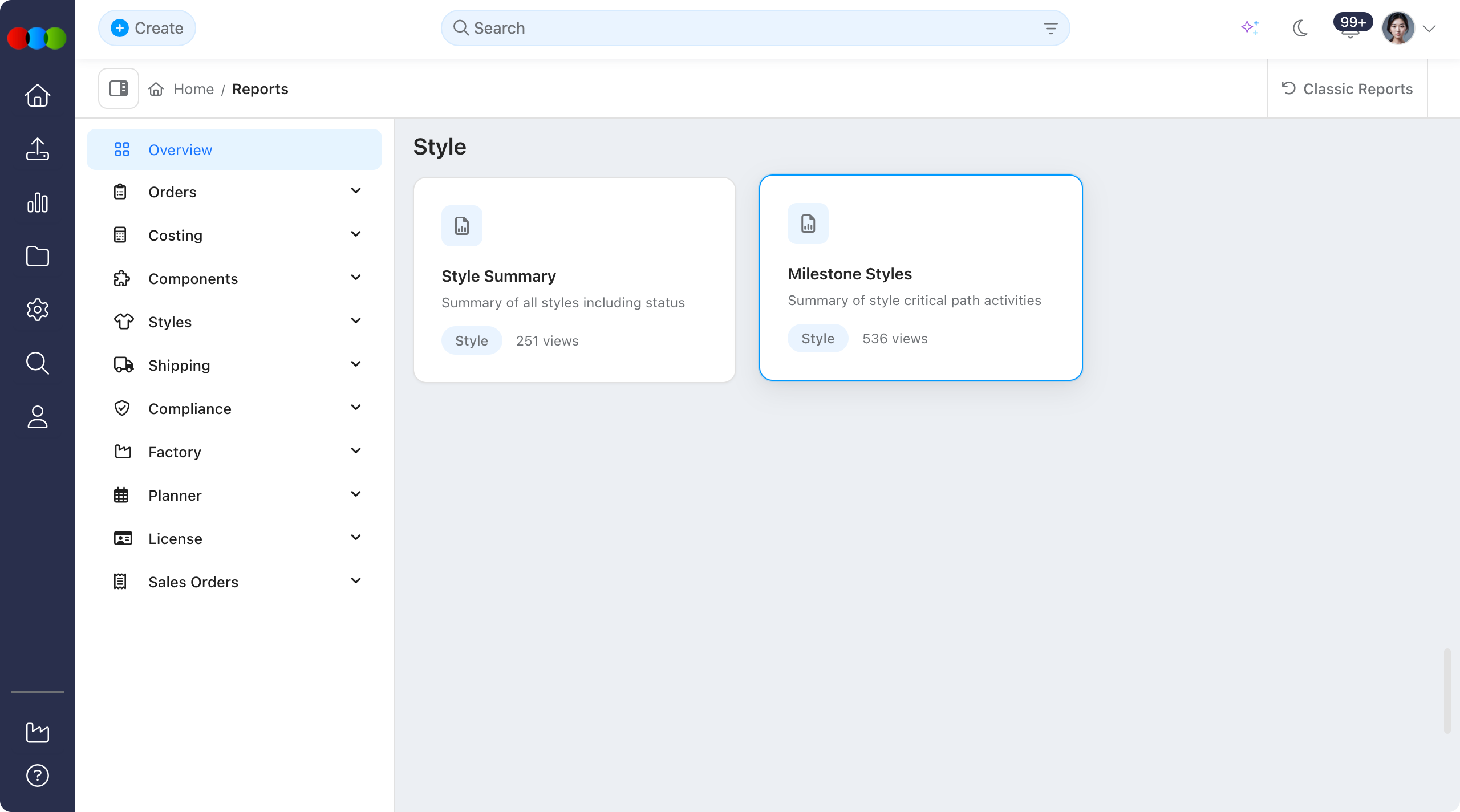Image resolution: width=1460 pixels, height=812 pixels.
Task: Open the user profile icon in sidebar
Action: coord(38,417)
